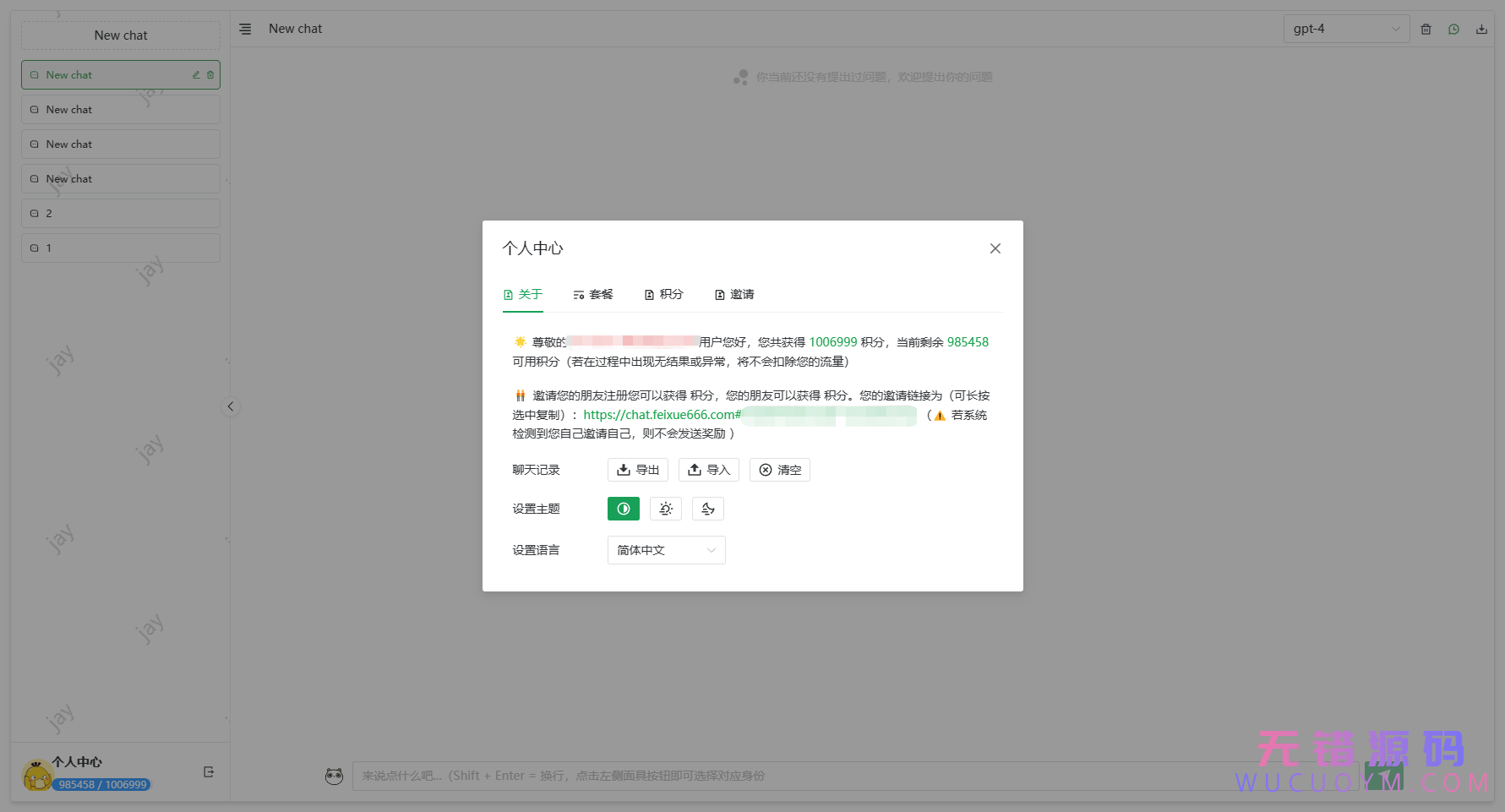Open chat history with the green clock icon
This screenshot has height=812, width=1505.
click(1453, 28)
